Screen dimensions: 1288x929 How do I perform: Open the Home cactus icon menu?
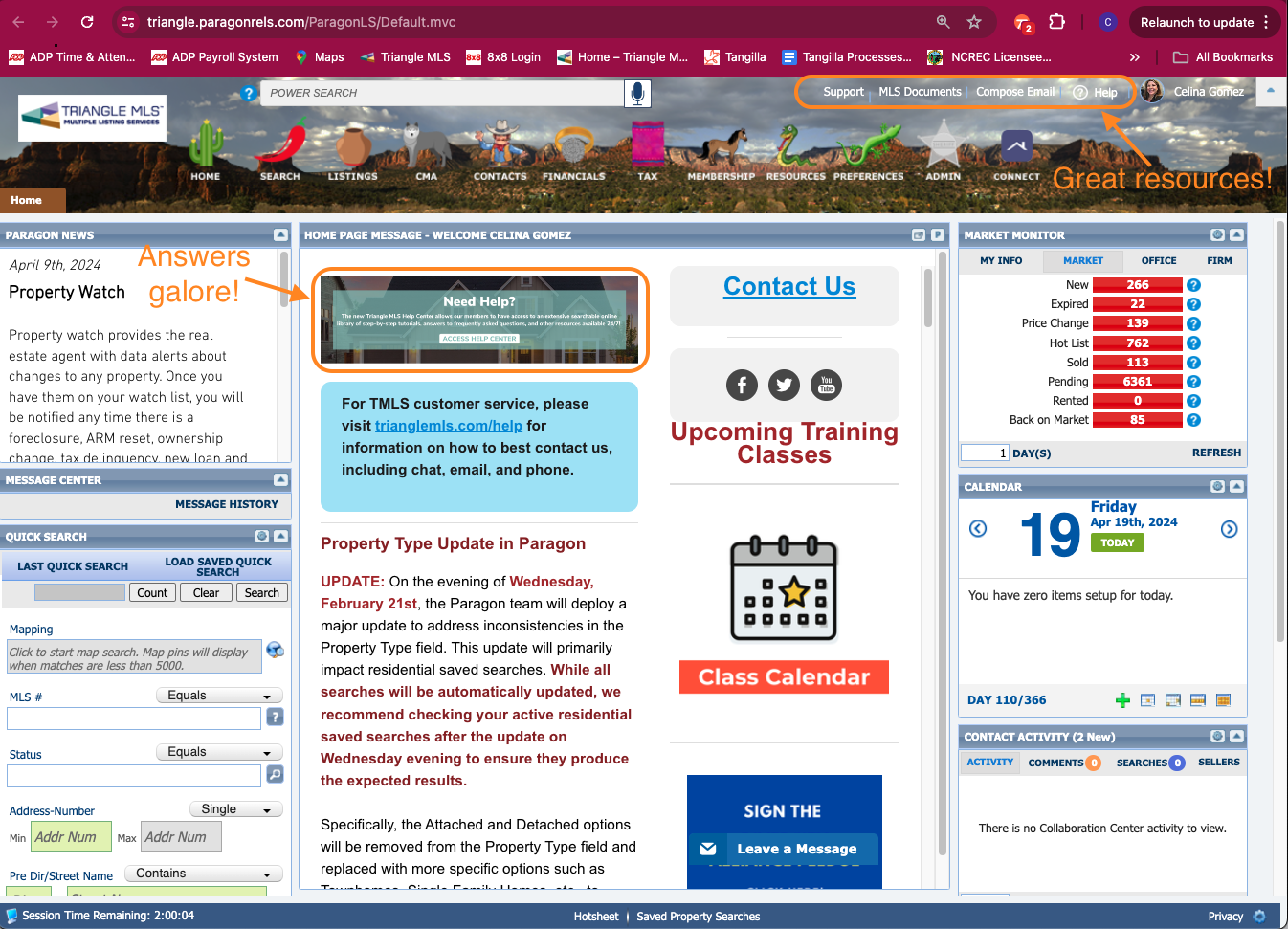coord(205,144)
